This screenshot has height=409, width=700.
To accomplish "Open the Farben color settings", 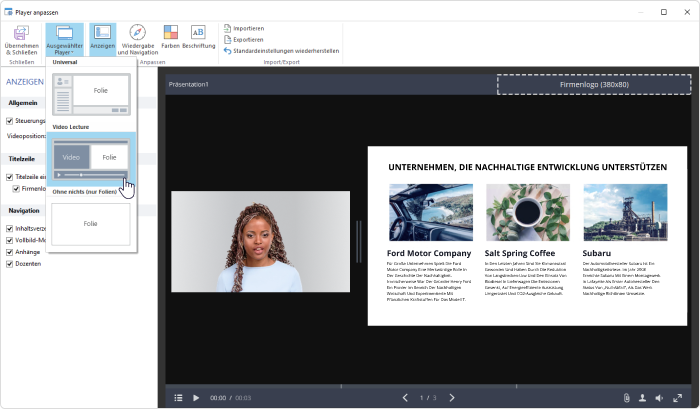I will tap(171, 37).
